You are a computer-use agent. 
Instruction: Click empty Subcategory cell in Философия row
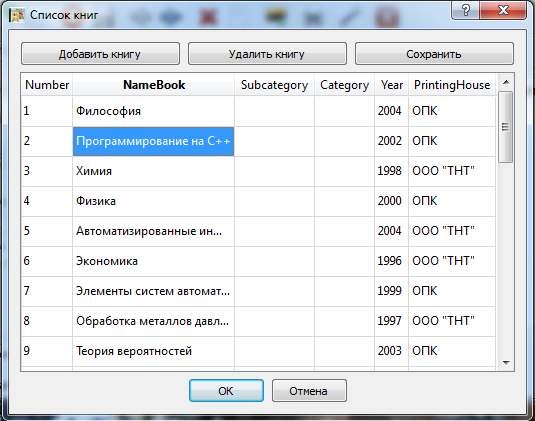tap(274, 111)
